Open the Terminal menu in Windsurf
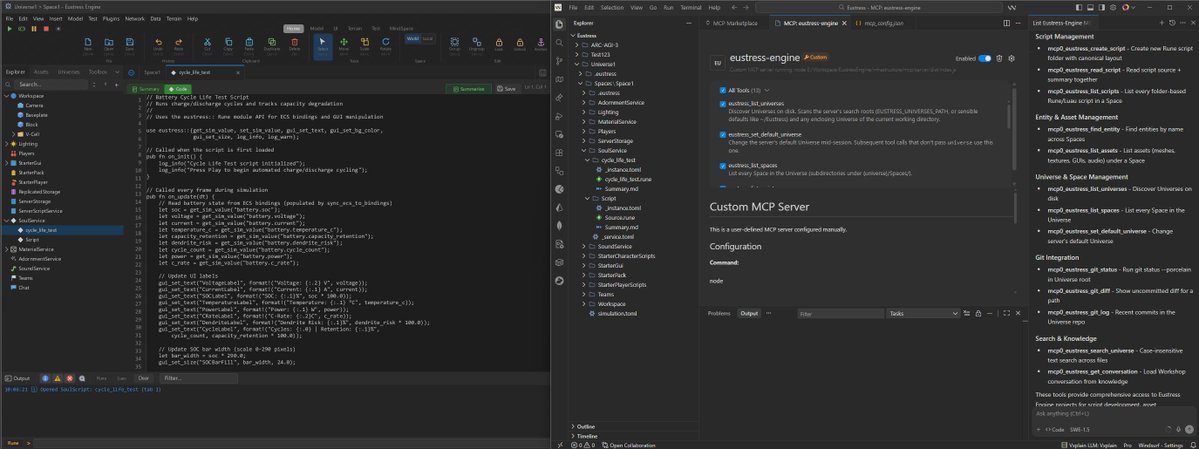The image size is (1199, 449). [x=690, y=8]
